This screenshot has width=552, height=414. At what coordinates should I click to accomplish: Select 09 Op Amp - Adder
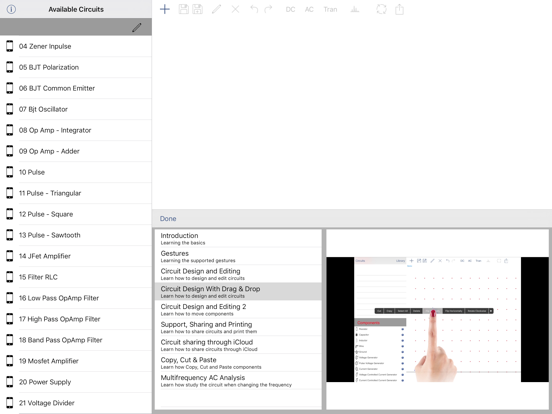pos(76,151)
